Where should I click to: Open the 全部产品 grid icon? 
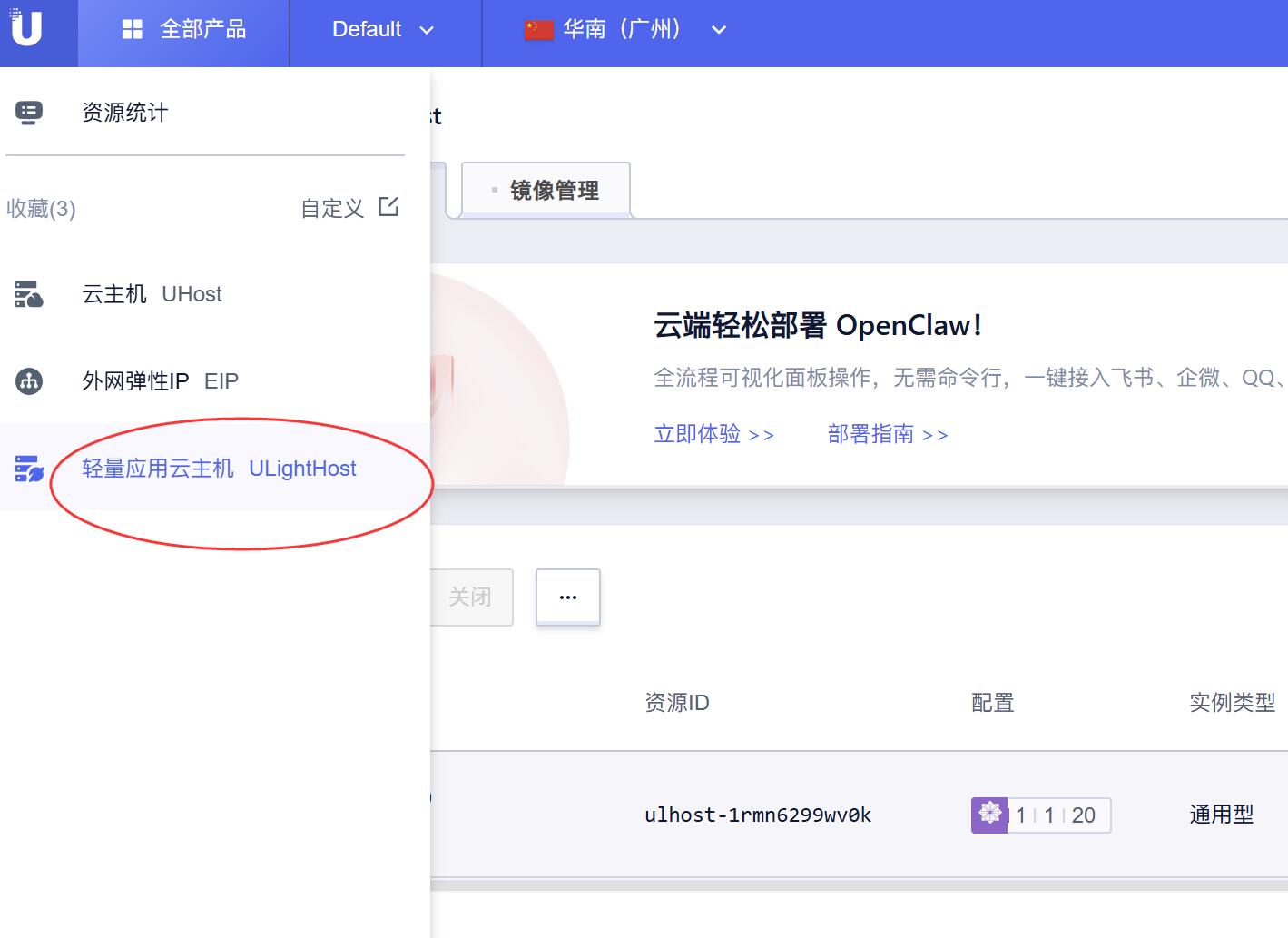pyautogui.click(x=133, y=30)
